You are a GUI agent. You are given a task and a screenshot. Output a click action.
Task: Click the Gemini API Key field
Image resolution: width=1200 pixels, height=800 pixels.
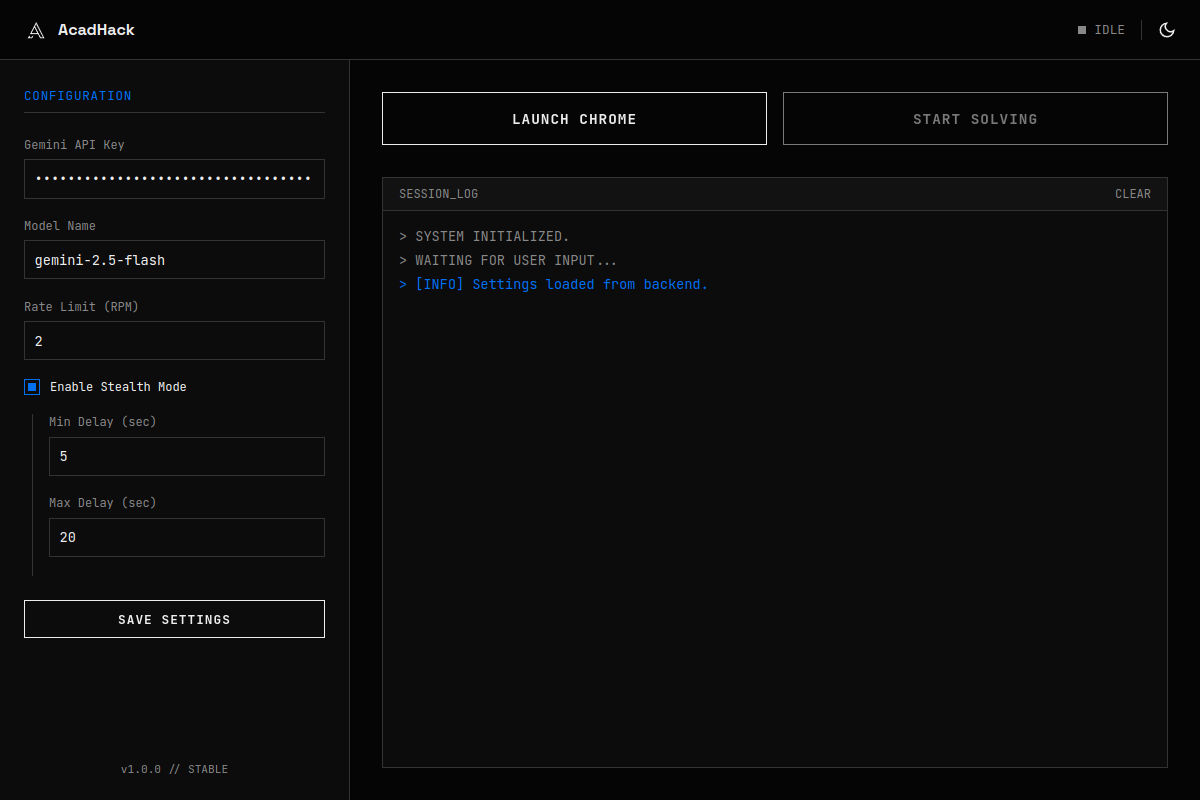(174, 178)
